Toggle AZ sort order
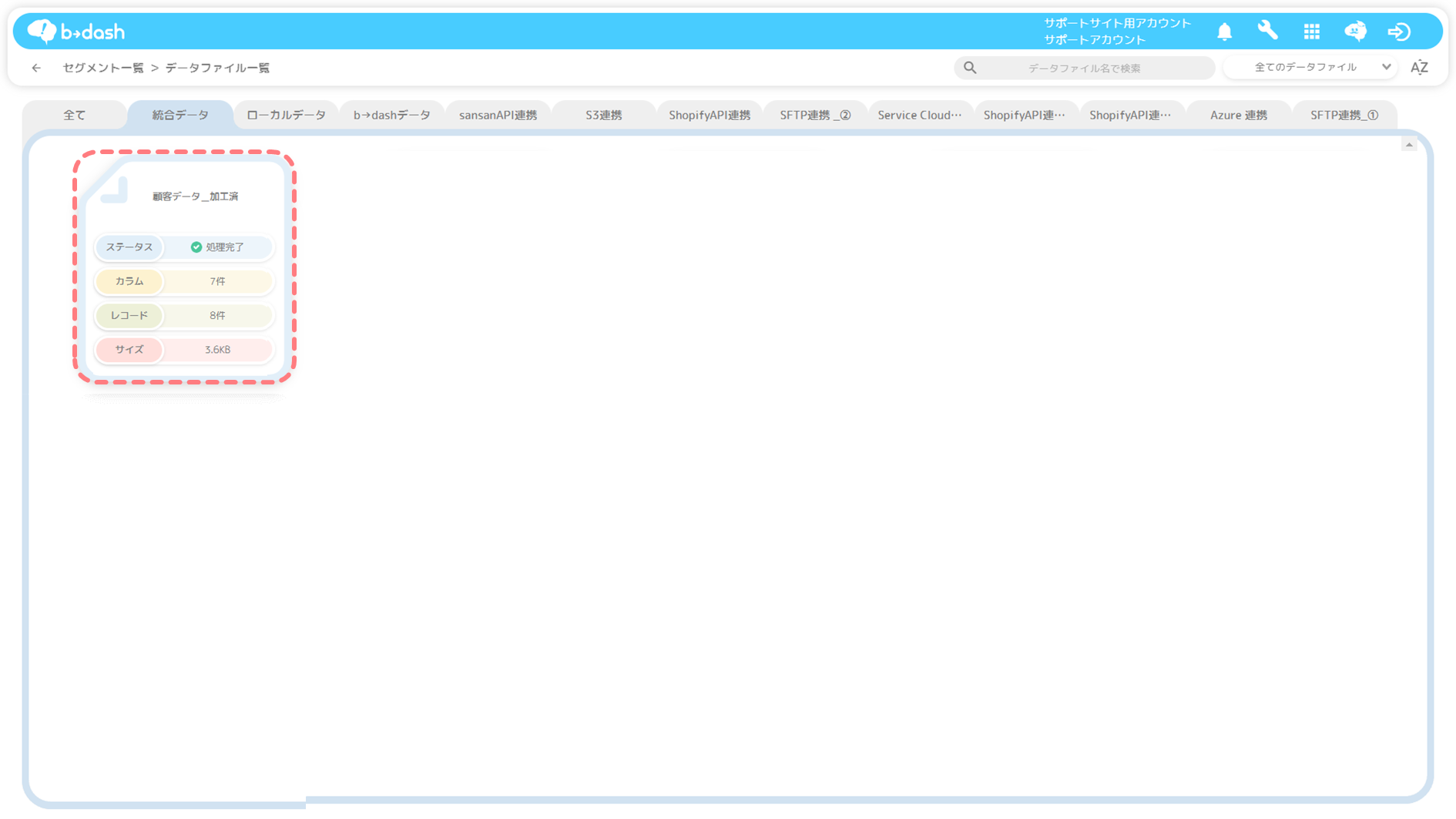Viewport: 1456px width, 819px height. [1419, 68]
